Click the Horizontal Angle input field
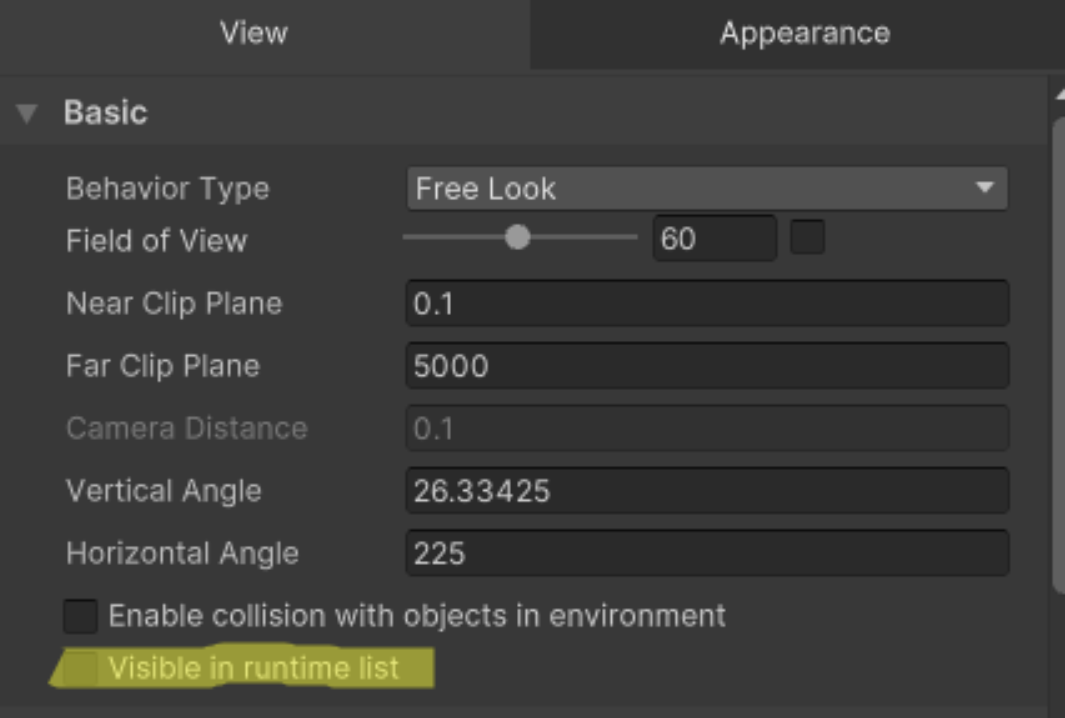Viewport: 1065px width, 718px height. (x=706, y=553)
